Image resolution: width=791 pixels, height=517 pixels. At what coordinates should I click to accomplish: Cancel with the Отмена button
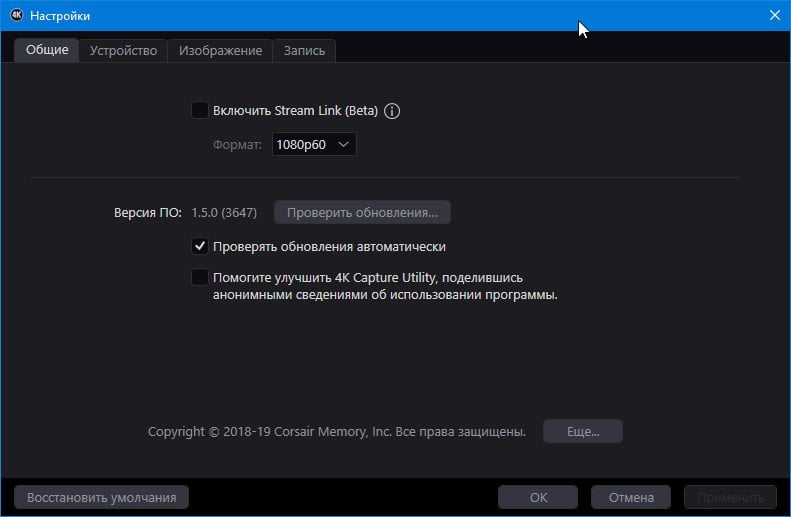point(631,497)
